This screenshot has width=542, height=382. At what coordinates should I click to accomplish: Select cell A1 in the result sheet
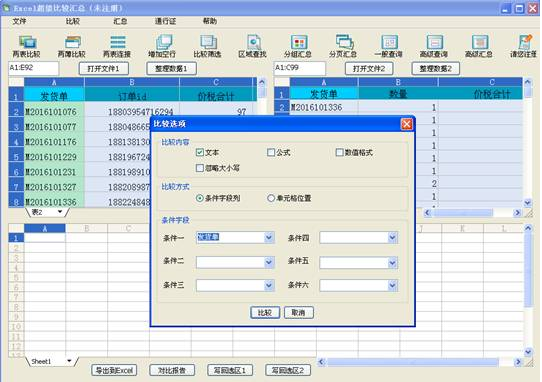pos(45,238)
